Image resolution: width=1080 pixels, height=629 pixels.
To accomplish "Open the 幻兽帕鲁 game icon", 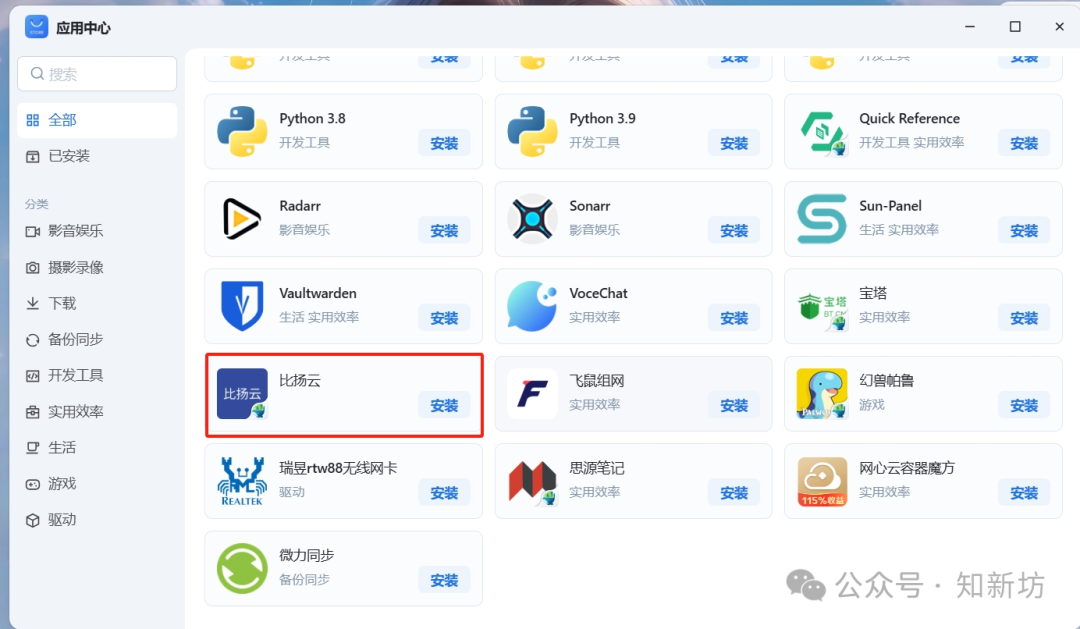I will pyautogui.click(x=822, y=393).
